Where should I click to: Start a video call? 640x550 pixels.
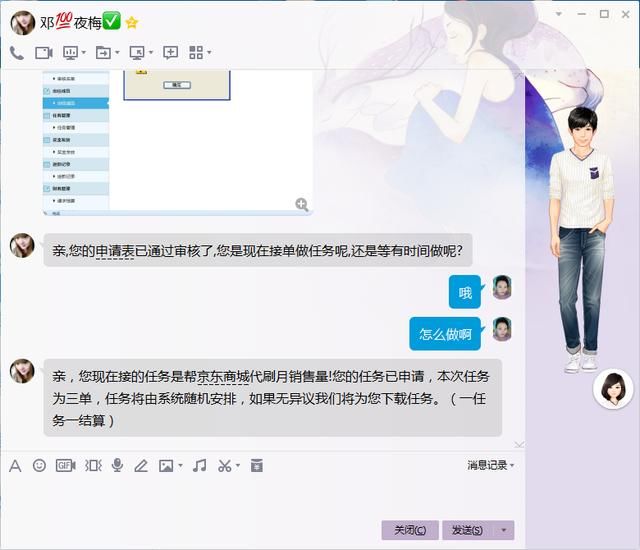44,53
